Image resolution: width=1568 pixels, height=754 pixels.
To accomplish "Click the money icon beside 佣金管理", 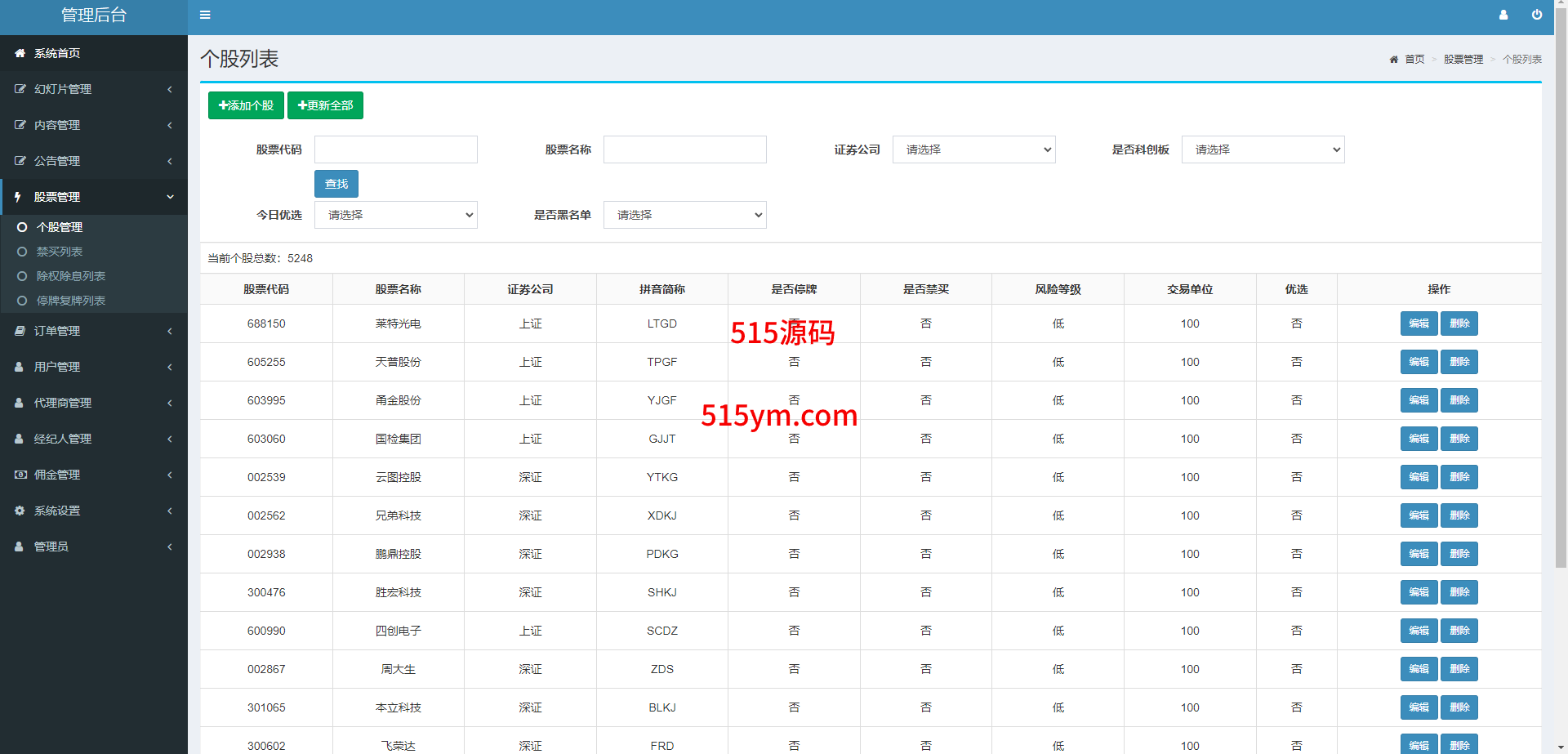I will click(20, 475).
